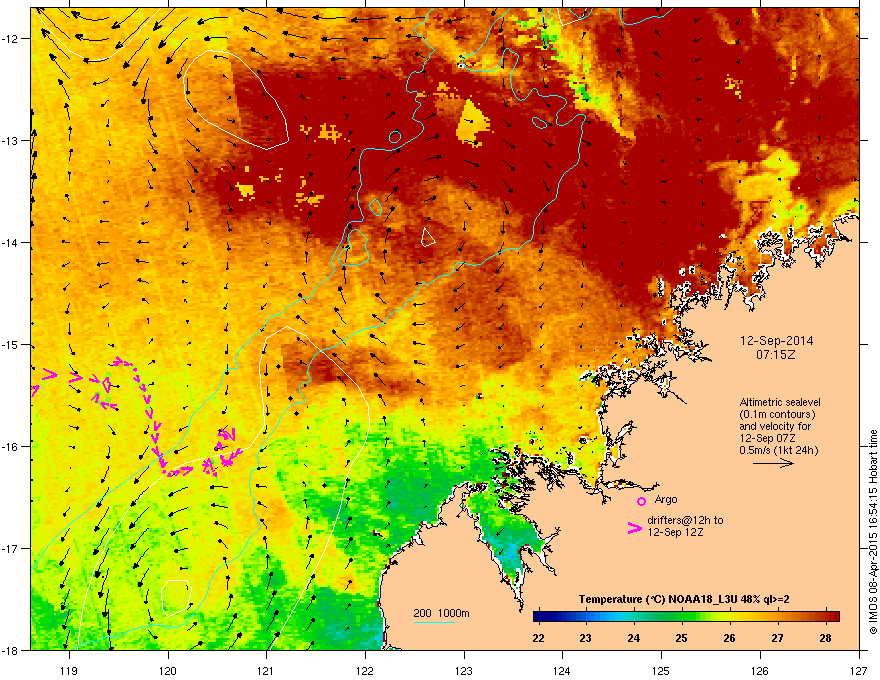Click the Argo circle legend marker
This screenshot has height=680, width=880.
point(641,502)
